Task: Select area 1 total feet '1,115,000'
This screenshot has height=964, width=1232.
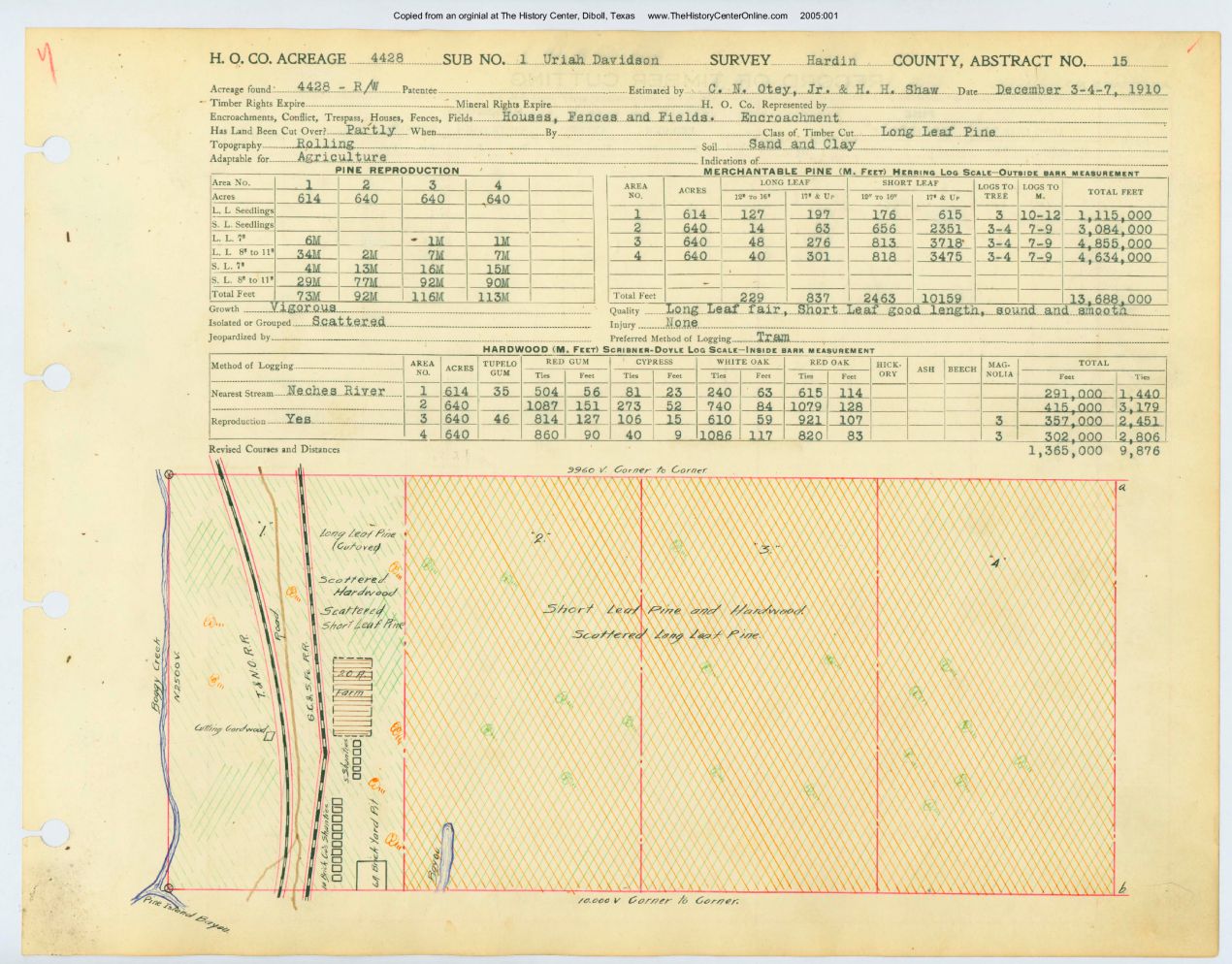Action: (x=1114, y=216)
